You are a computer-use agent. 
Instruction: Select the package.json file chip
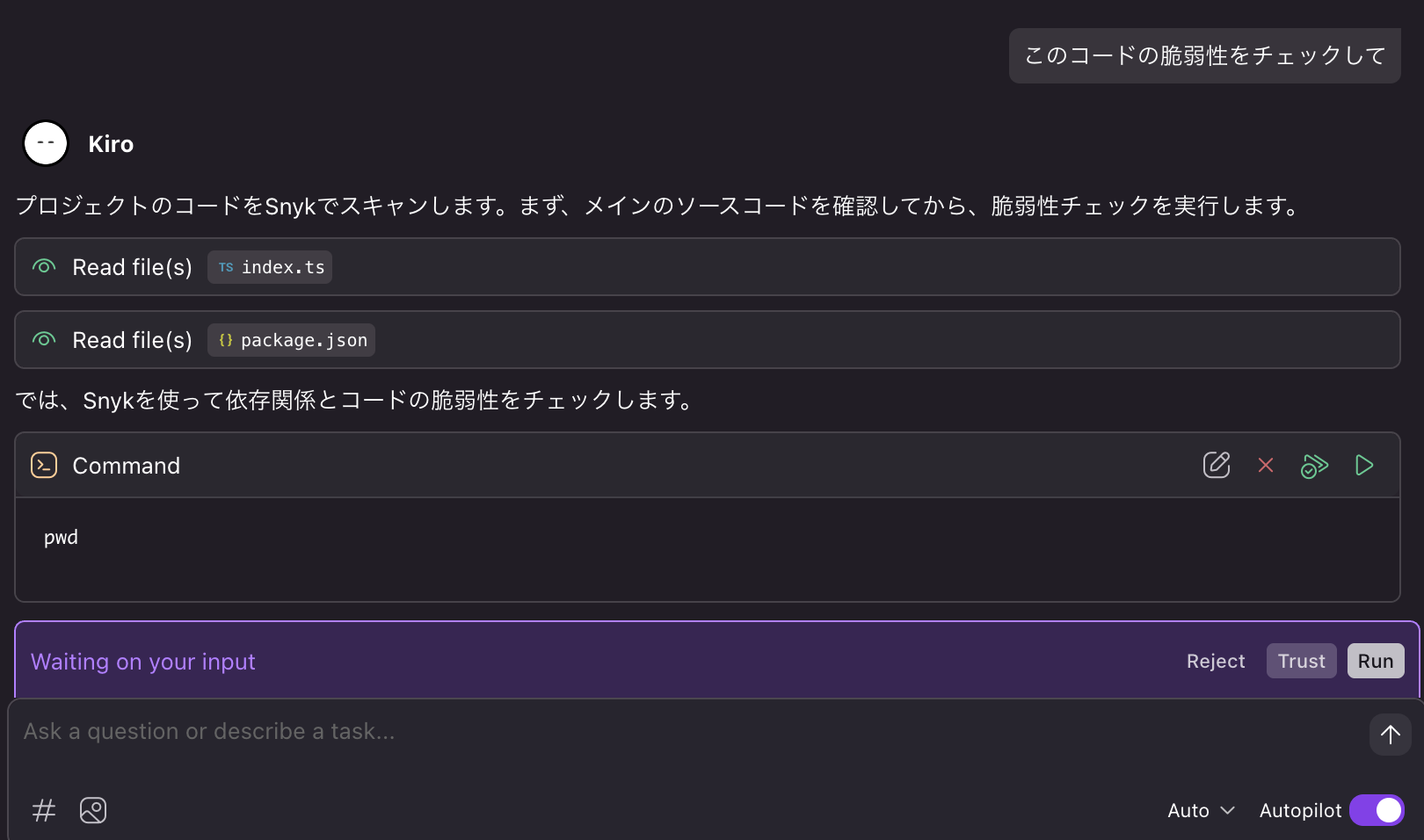click(x=291, y=340)
